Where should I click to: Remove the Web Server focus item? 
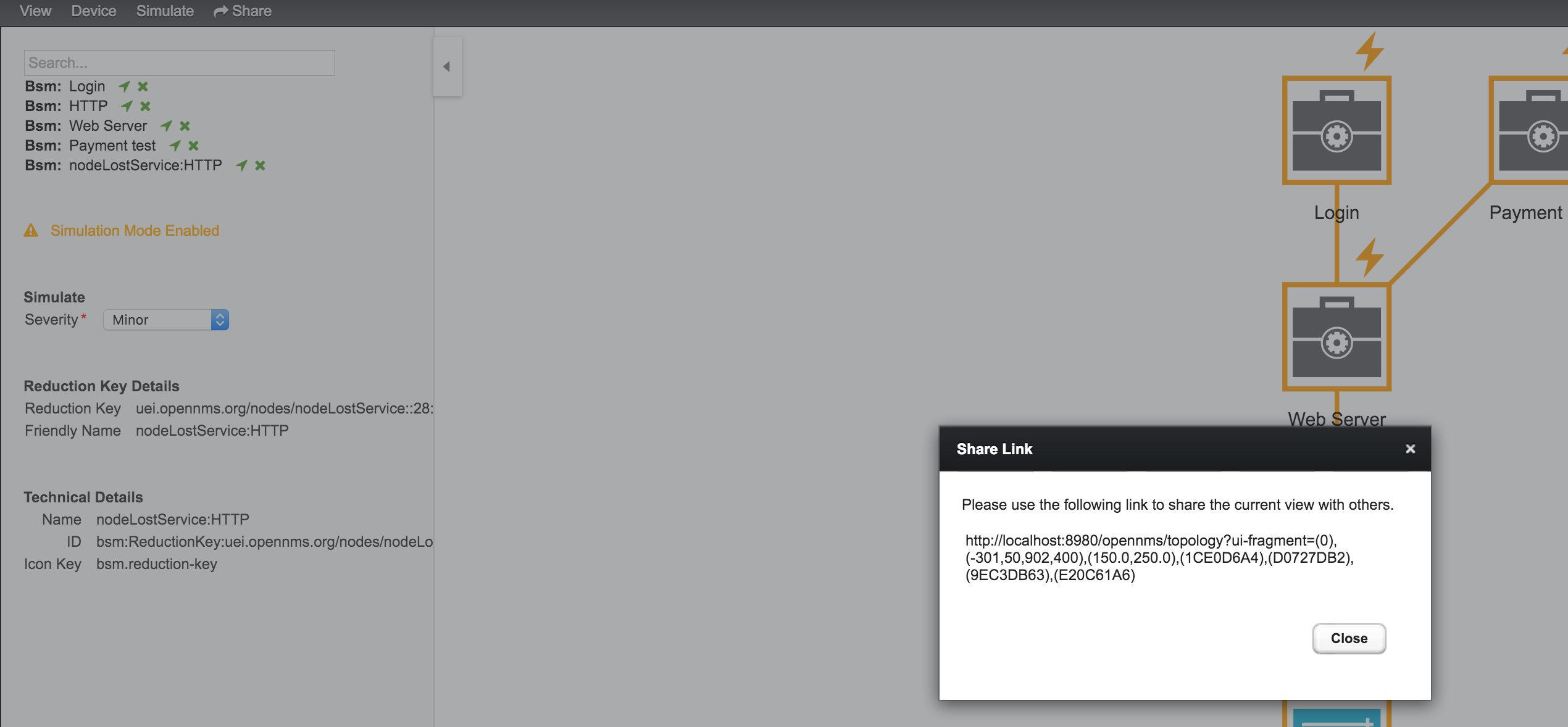coord(185,126)
